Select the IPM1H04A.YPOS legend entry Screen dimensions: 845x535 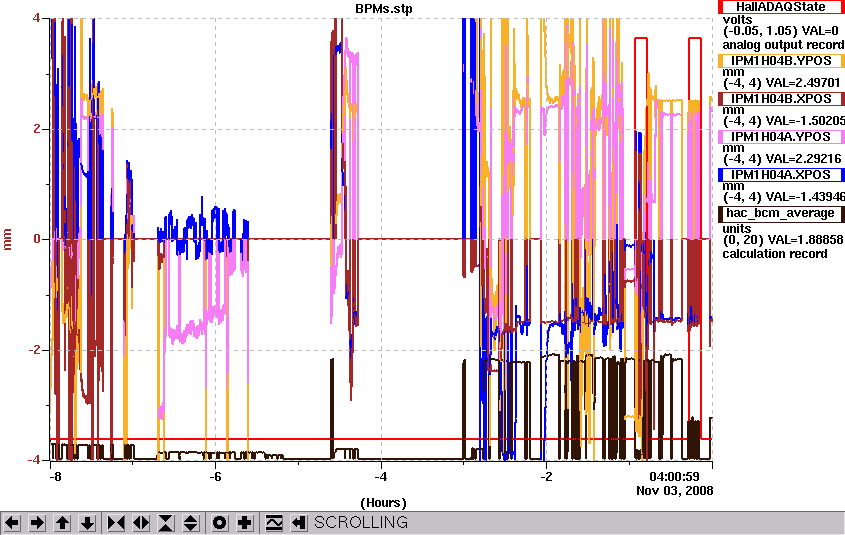pos(781,137)
